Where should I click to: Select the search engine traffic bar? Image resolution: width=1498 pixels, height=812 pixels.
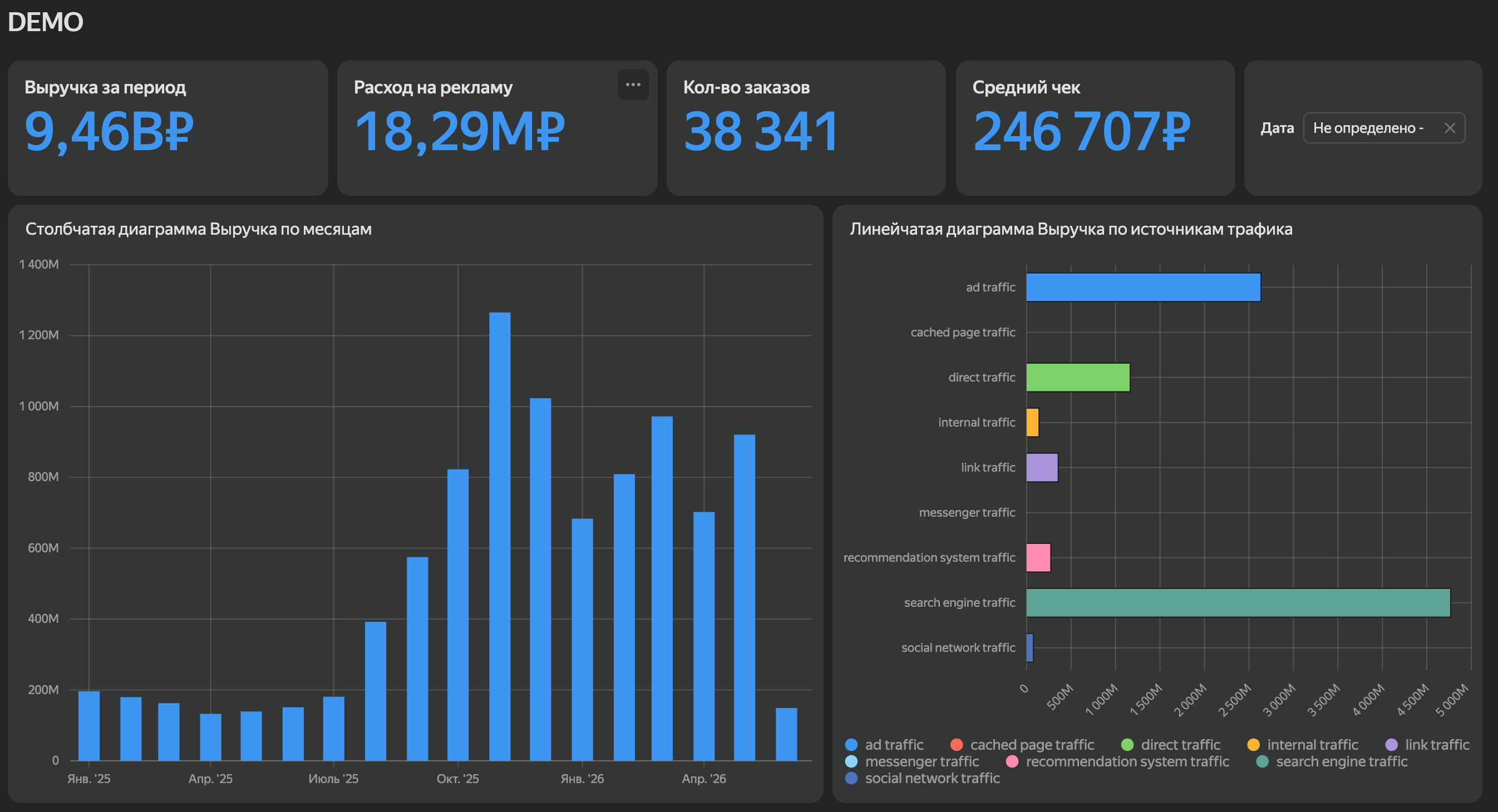tap(1238, 603)
